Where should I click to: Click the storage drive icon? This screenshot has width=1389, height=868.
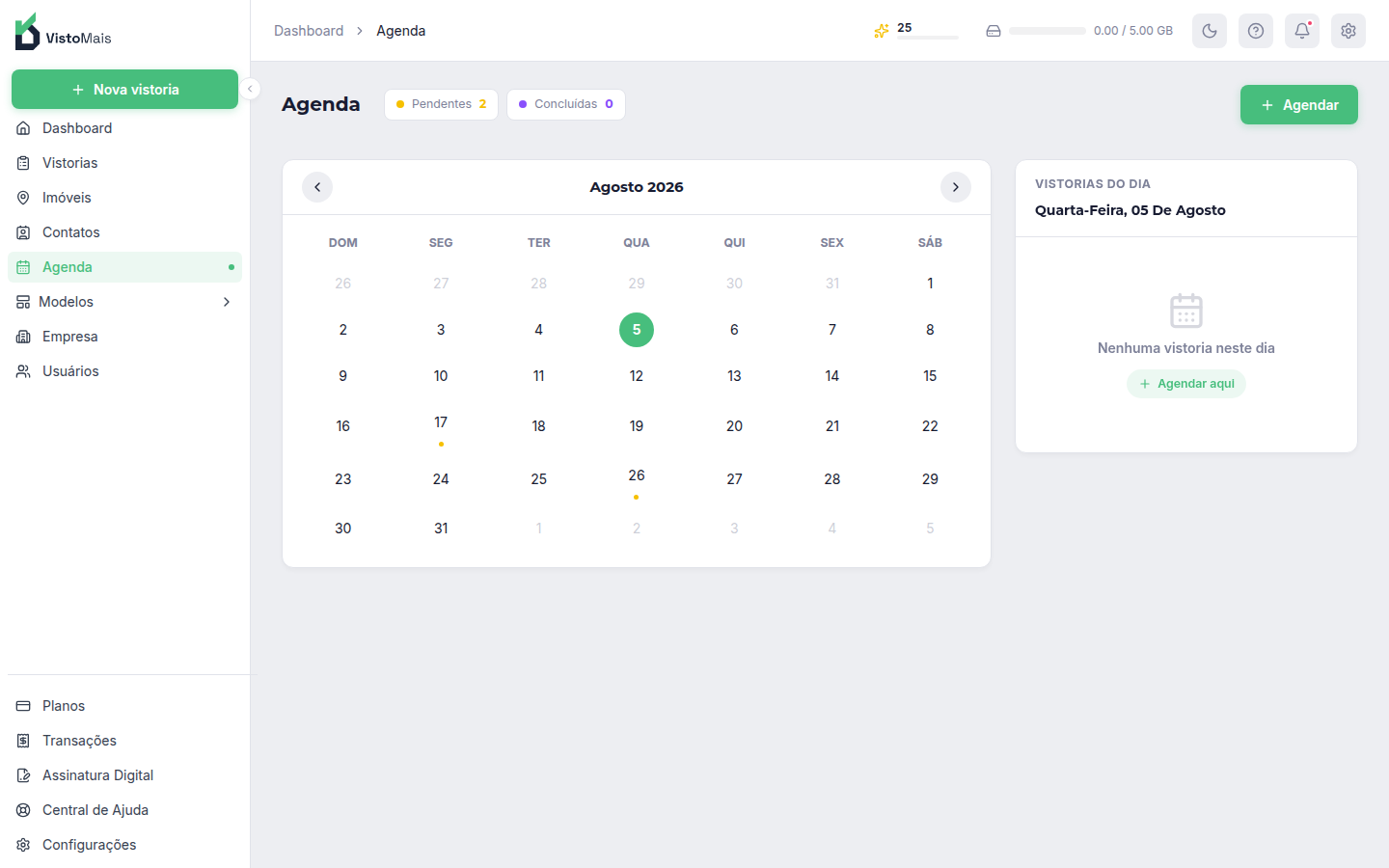click(994, 31)
